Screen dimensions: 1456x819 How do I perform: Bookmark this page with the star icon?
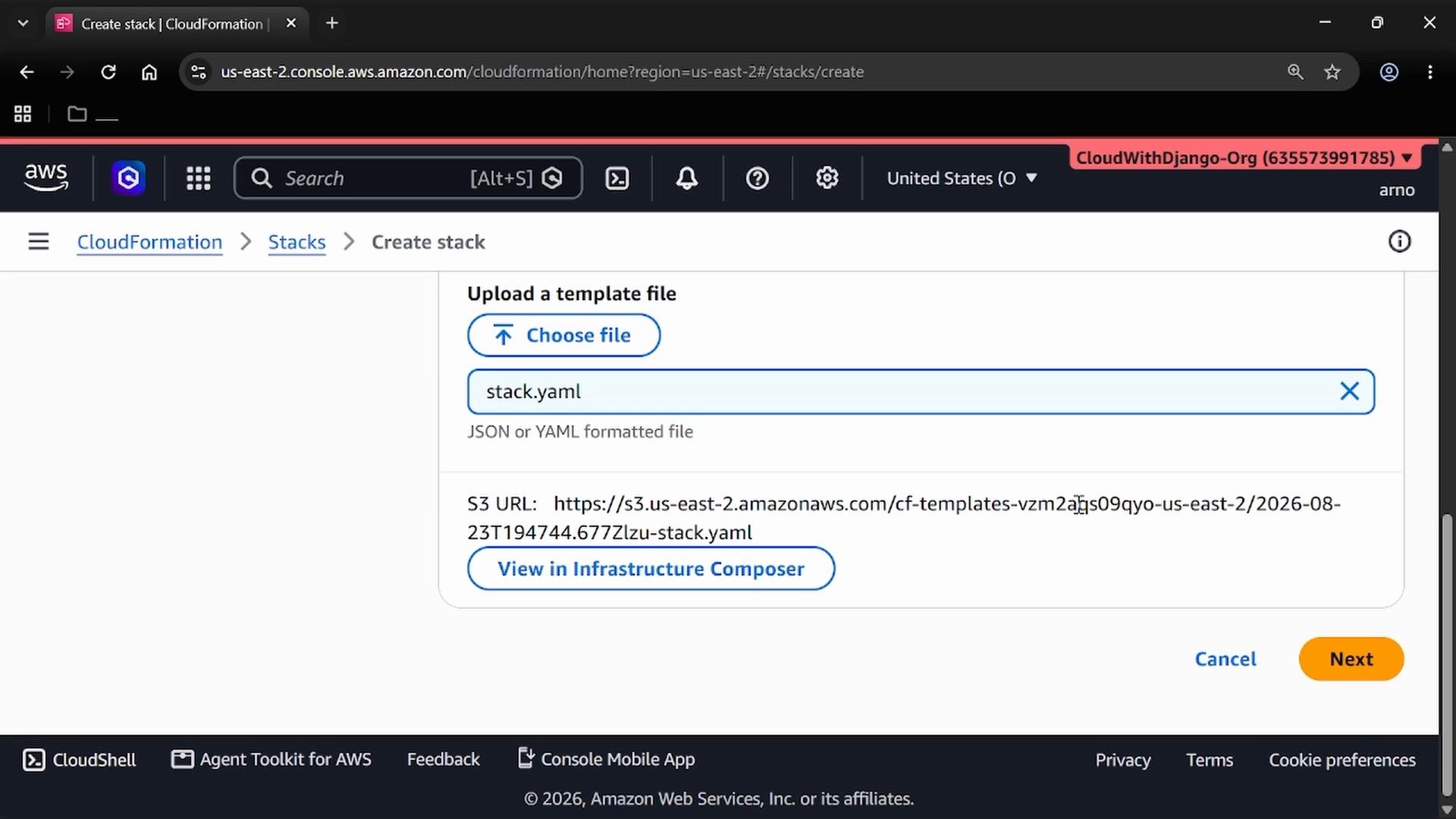click(1332, 72)
